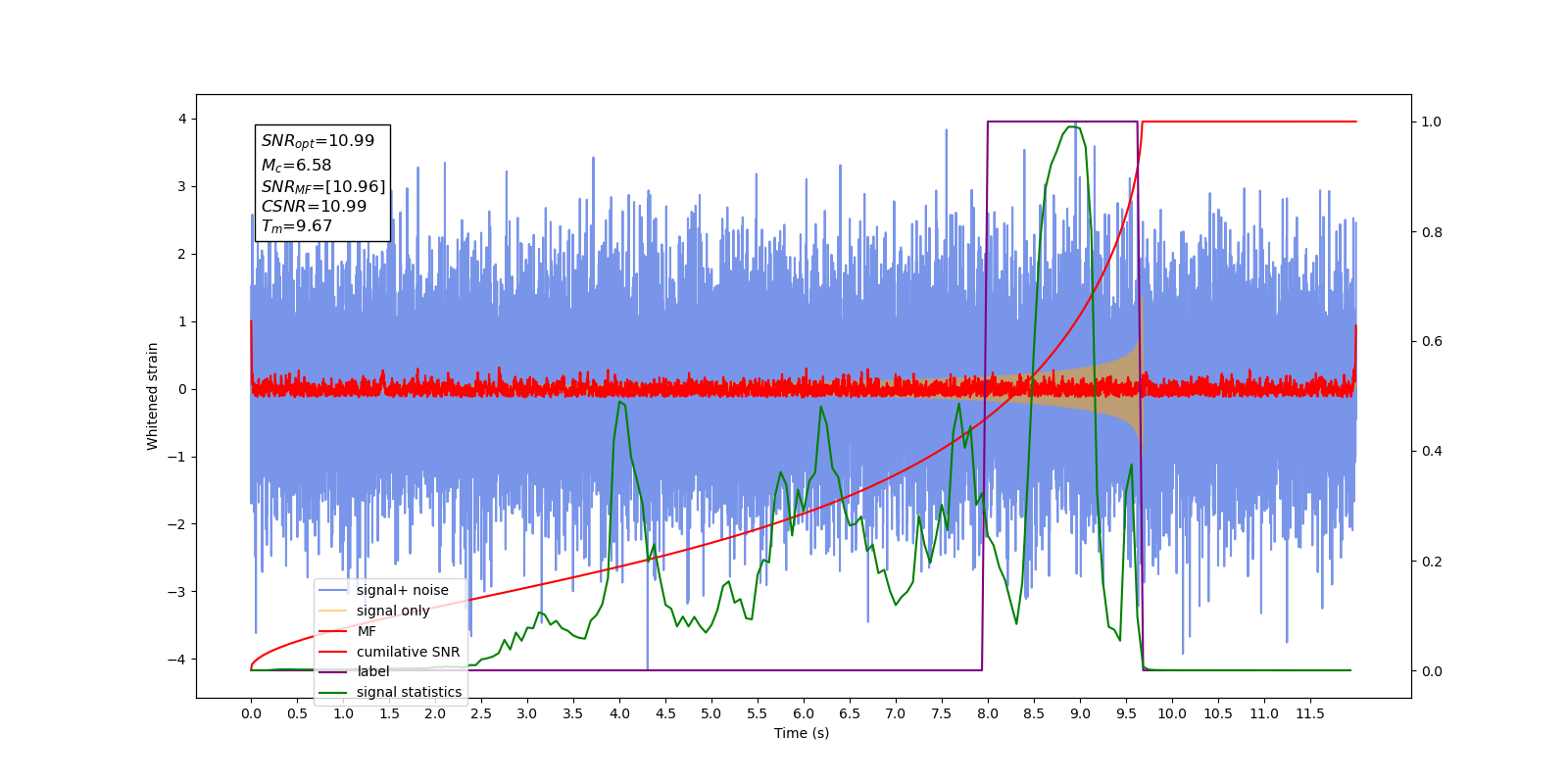
Task: Click the x-axis tick label 3.5
Action: coord(573,713)
